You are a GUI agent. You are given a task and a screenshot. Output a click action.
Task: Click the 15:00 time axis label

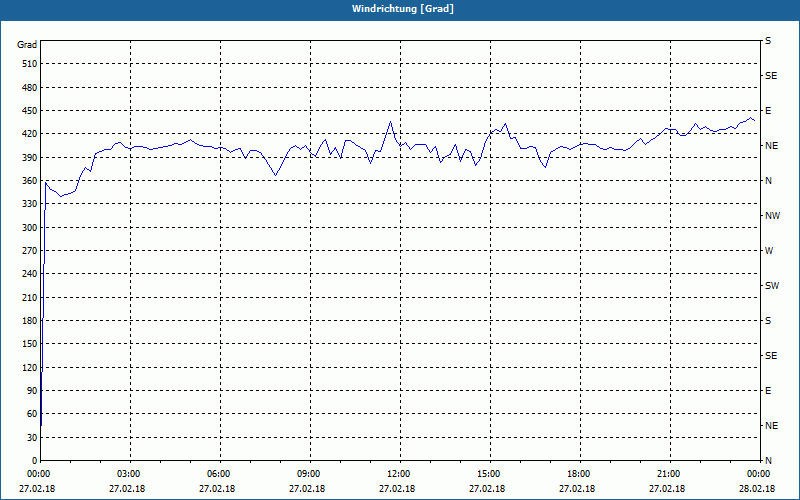pyautogui.click(x=488, y=474)
